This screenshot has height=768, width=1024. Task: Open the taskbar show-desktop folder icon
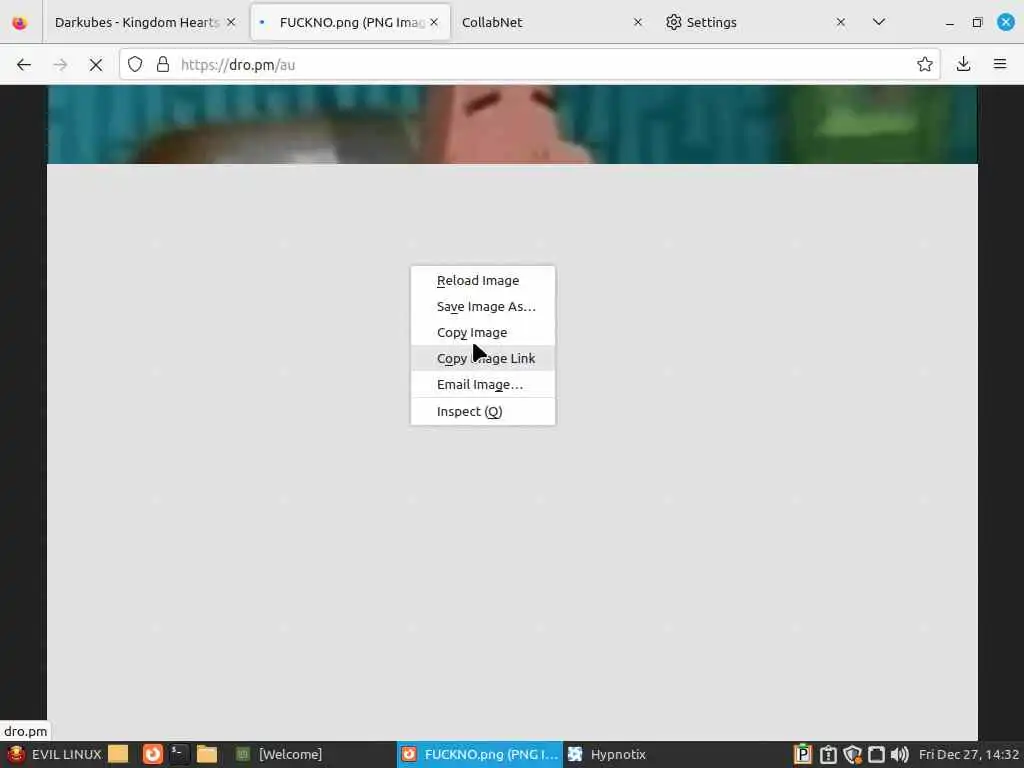[118, 754]
